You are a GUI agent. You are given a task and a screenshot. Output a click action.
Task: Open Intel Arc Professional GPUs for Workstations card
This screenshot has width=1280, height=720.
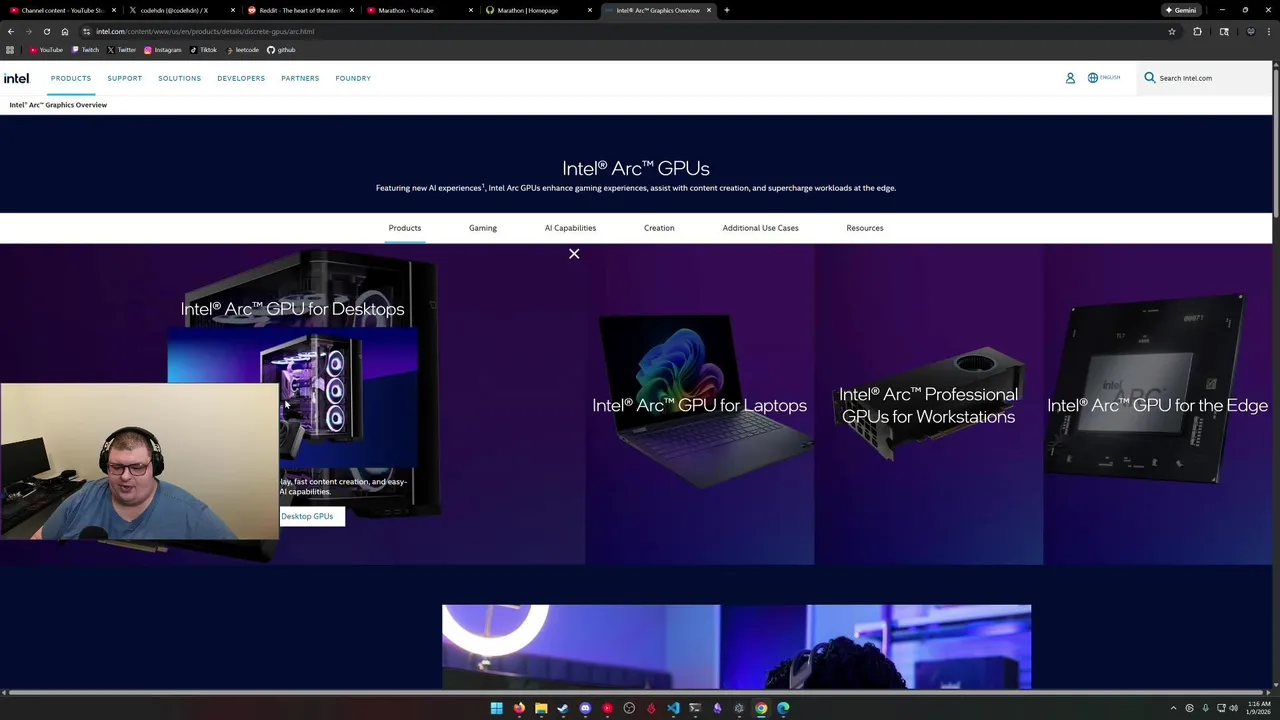[928, 405]
